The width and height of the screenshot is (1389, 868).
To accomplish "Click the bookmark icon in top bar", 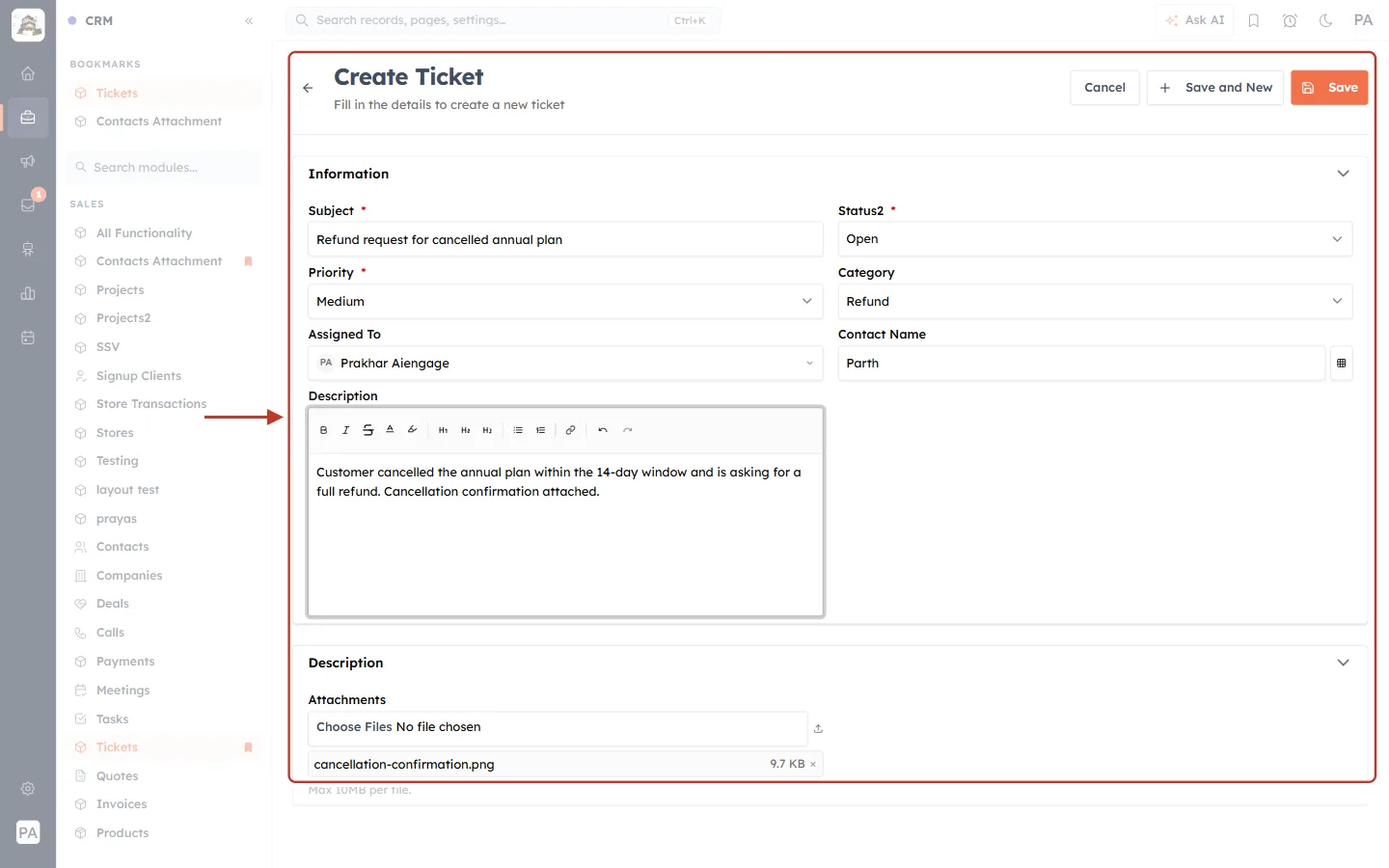I will click(1254, 20).
